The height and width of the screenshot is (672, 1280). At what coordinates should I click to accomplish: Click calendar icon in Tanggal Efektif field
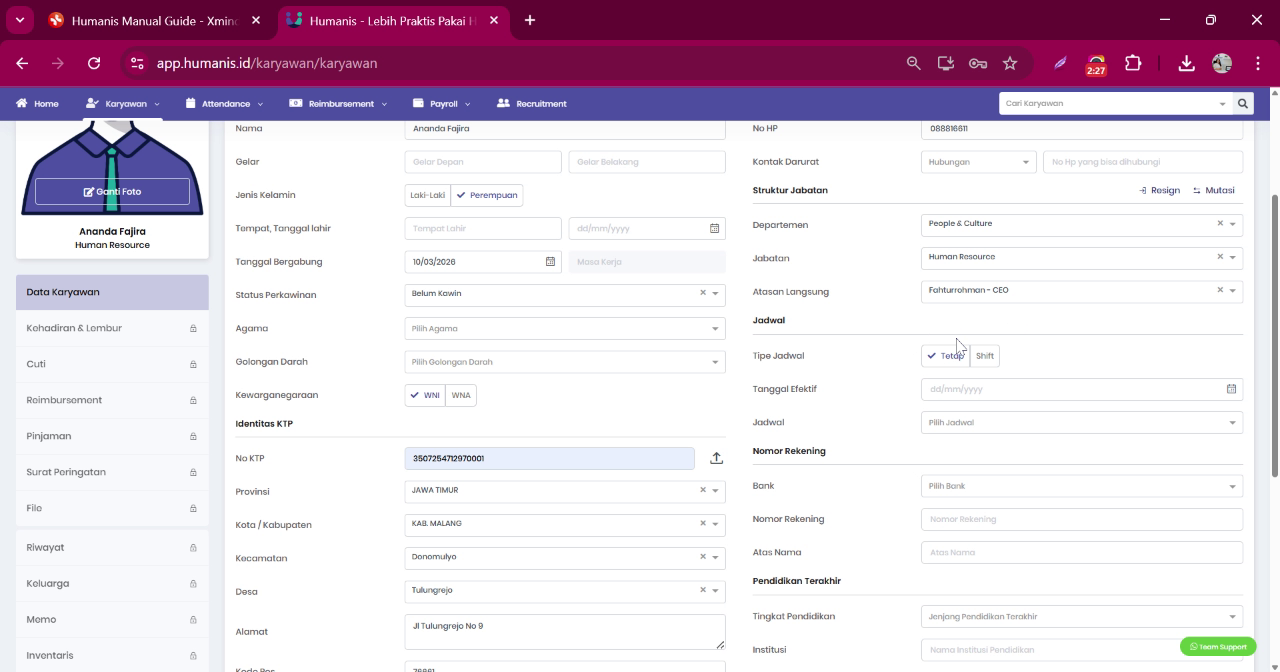(1231, 389)
